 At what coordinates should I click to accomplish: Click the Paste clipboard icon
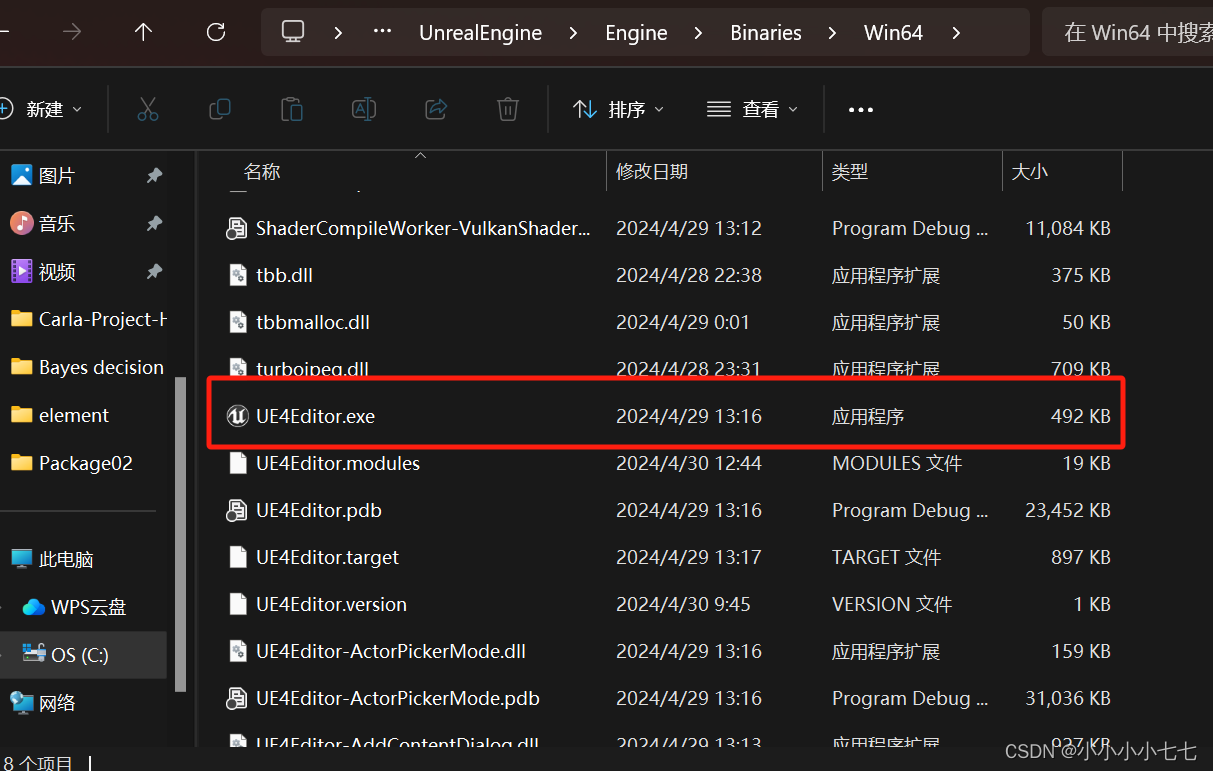(291, 109)
